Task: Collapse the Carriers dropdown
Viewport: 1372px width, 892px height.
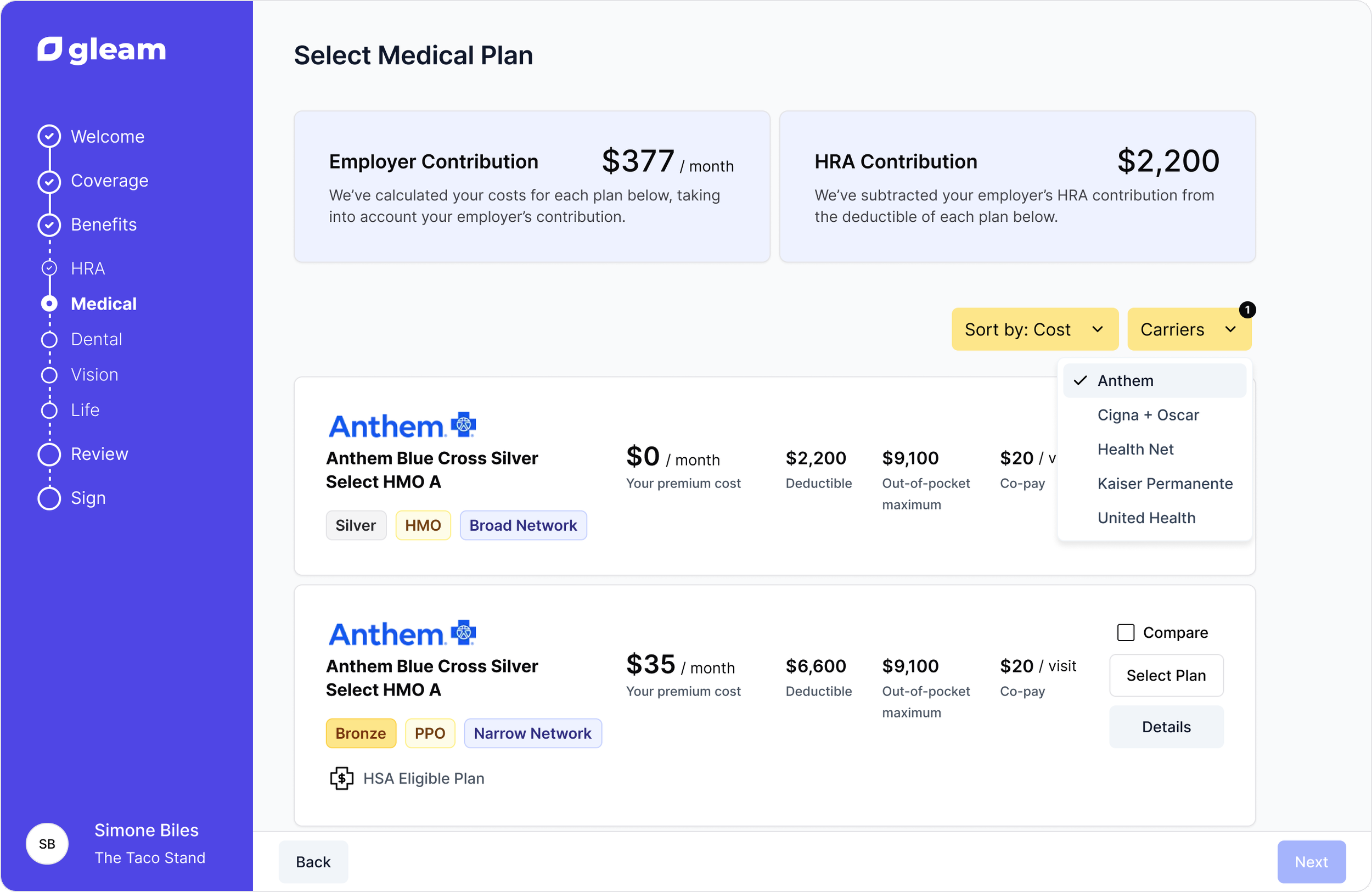Action: [1189, 329]
